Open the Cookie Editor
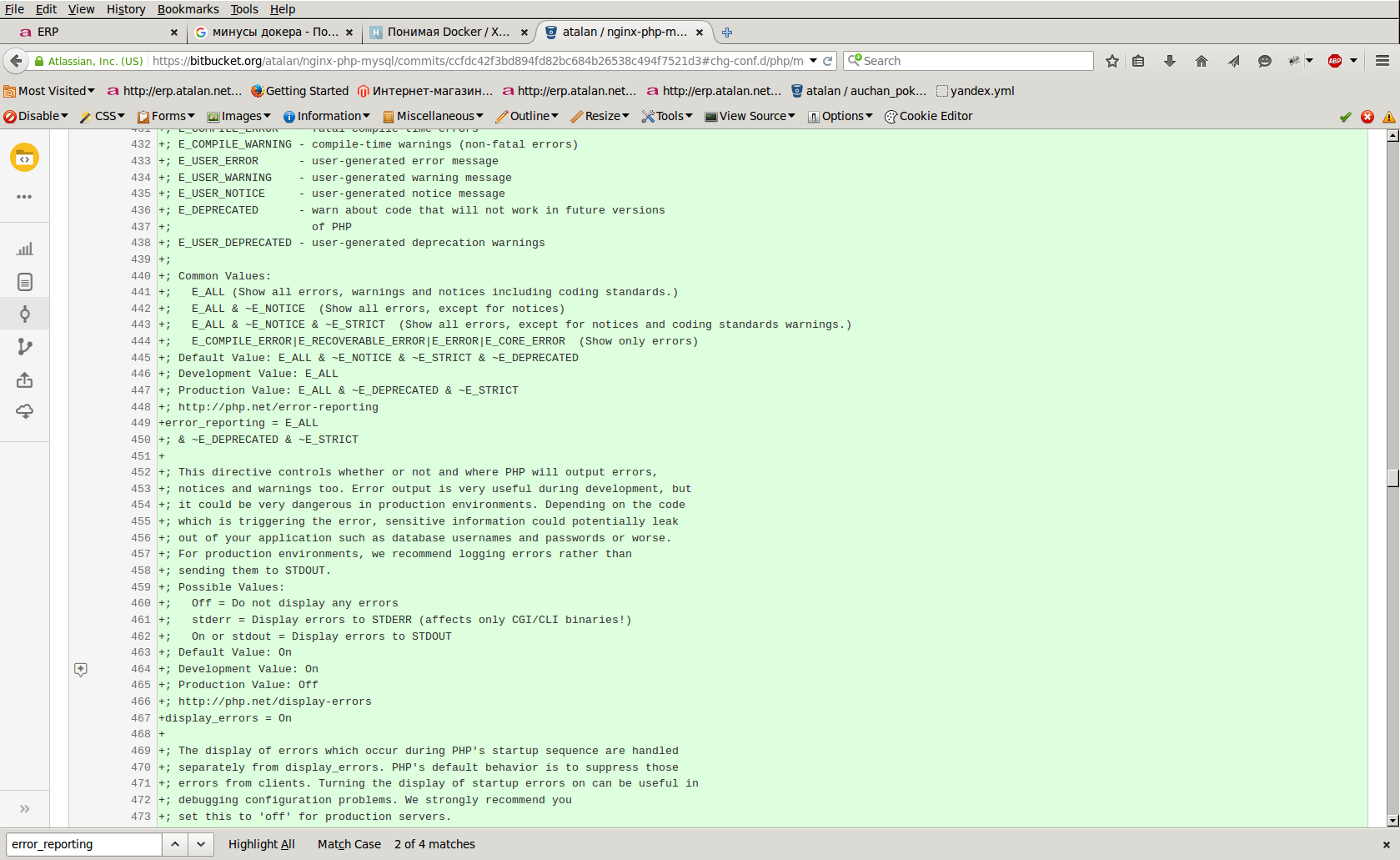Screen dimensions: 1400x860 [928, 116]
